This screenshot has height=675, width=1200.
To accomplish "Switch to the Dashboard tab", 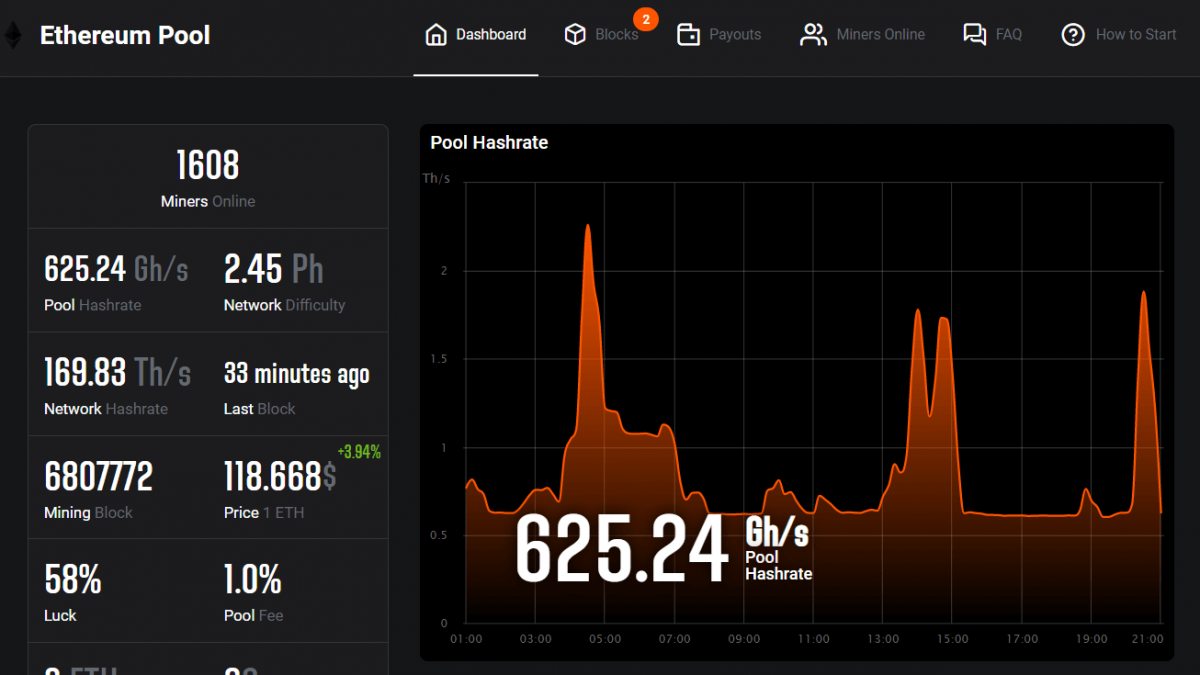I will (x=489, y=33).
